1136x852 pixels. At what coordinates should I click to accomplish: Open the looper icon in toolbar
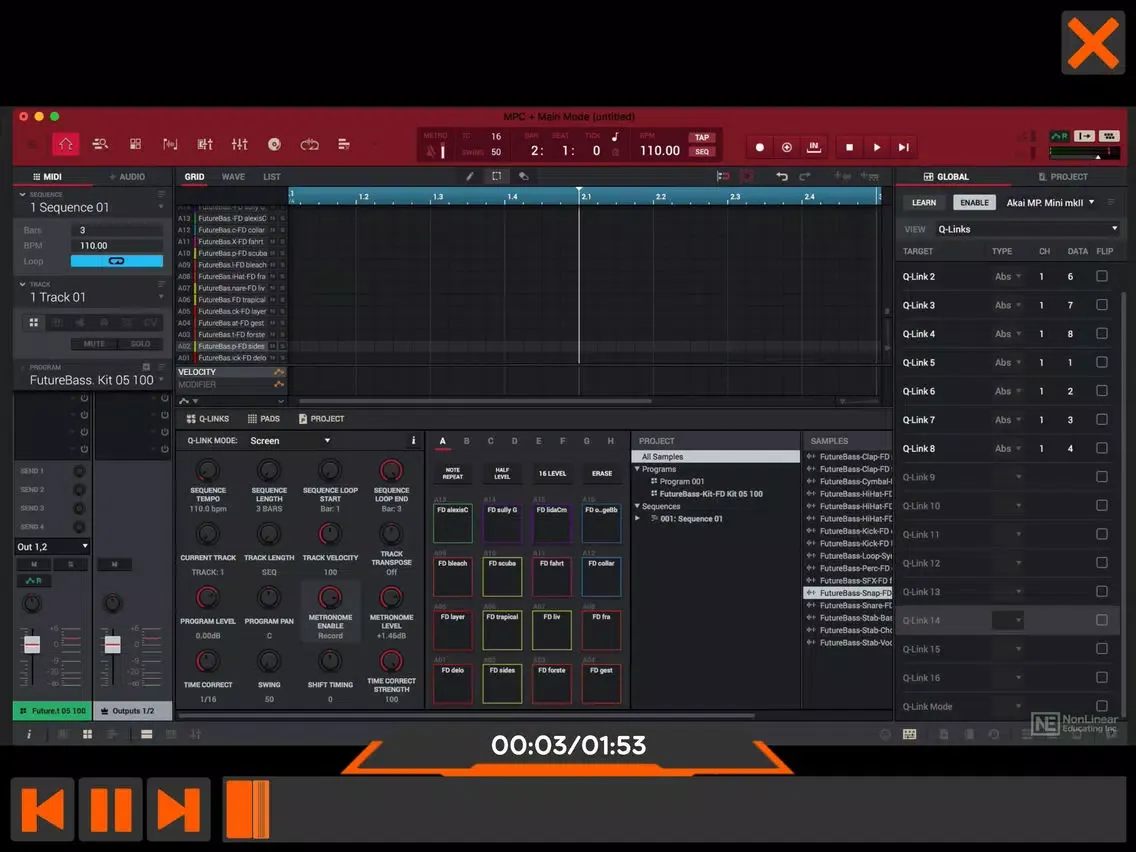point(309,144)
